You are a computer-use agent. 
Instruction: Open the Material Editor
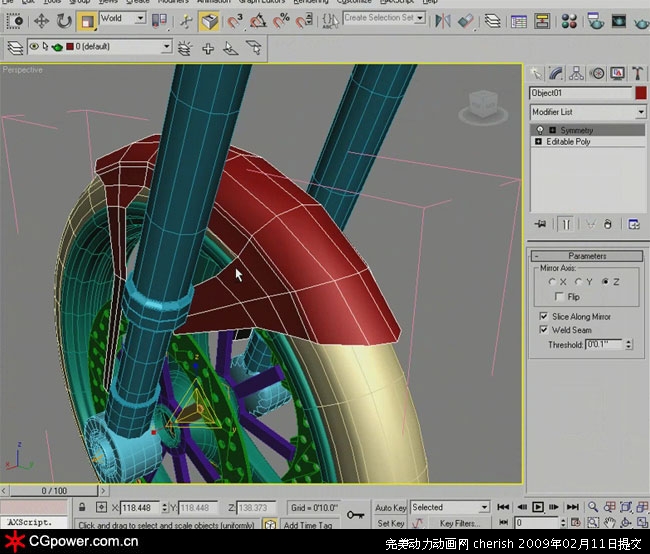coord(569,21)
